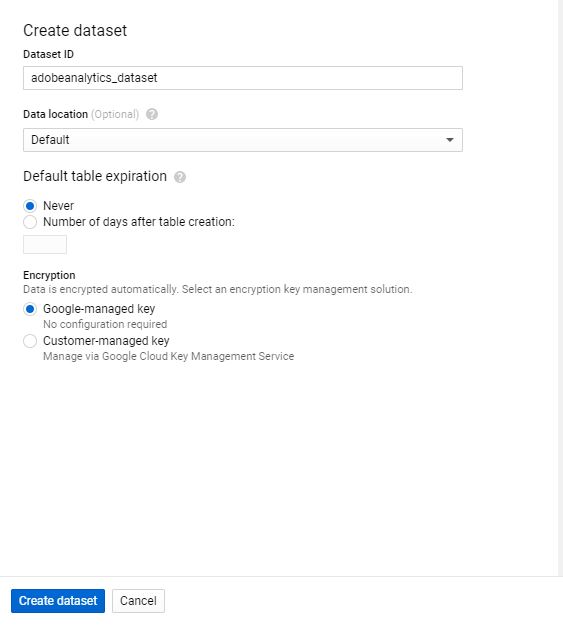The width and height of the screenshot is (563, 625).
Task: Click the Create dataset page heading
Action: coord(75,31)
